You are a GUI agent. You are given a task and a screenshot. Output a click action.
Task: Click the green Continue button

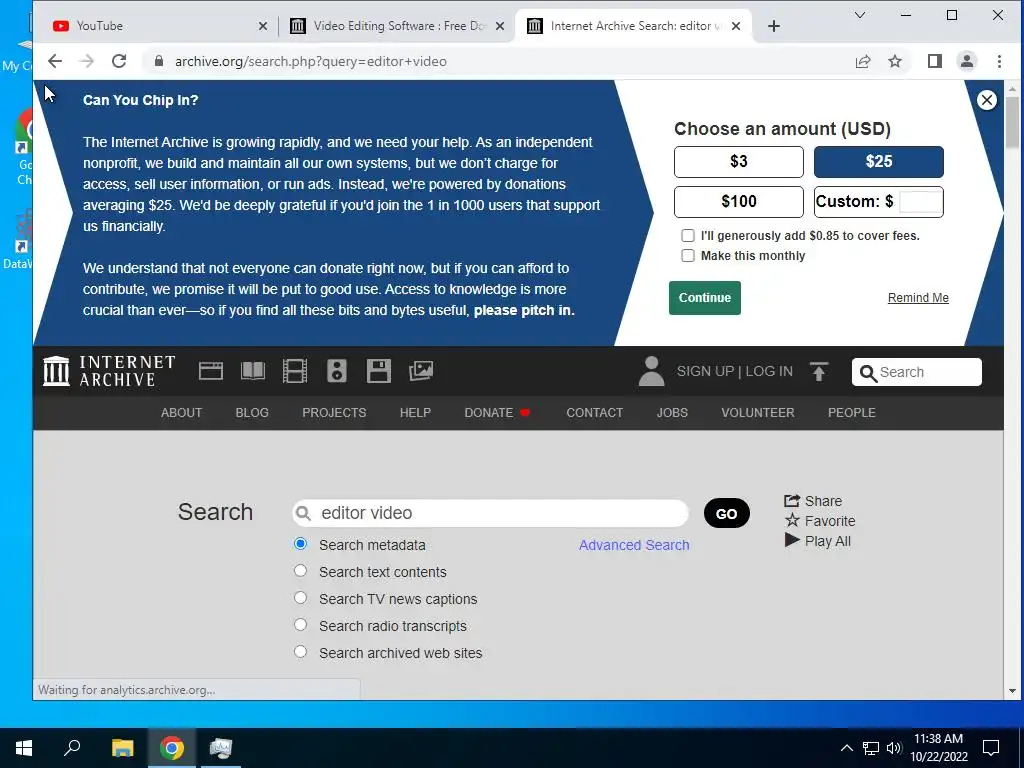(x=705, y=298)
